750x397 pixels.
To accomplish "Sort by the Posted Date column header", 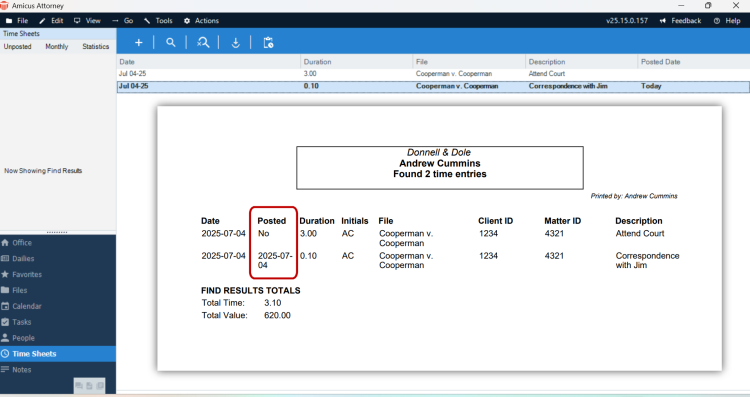I will [x=694, y=62].
